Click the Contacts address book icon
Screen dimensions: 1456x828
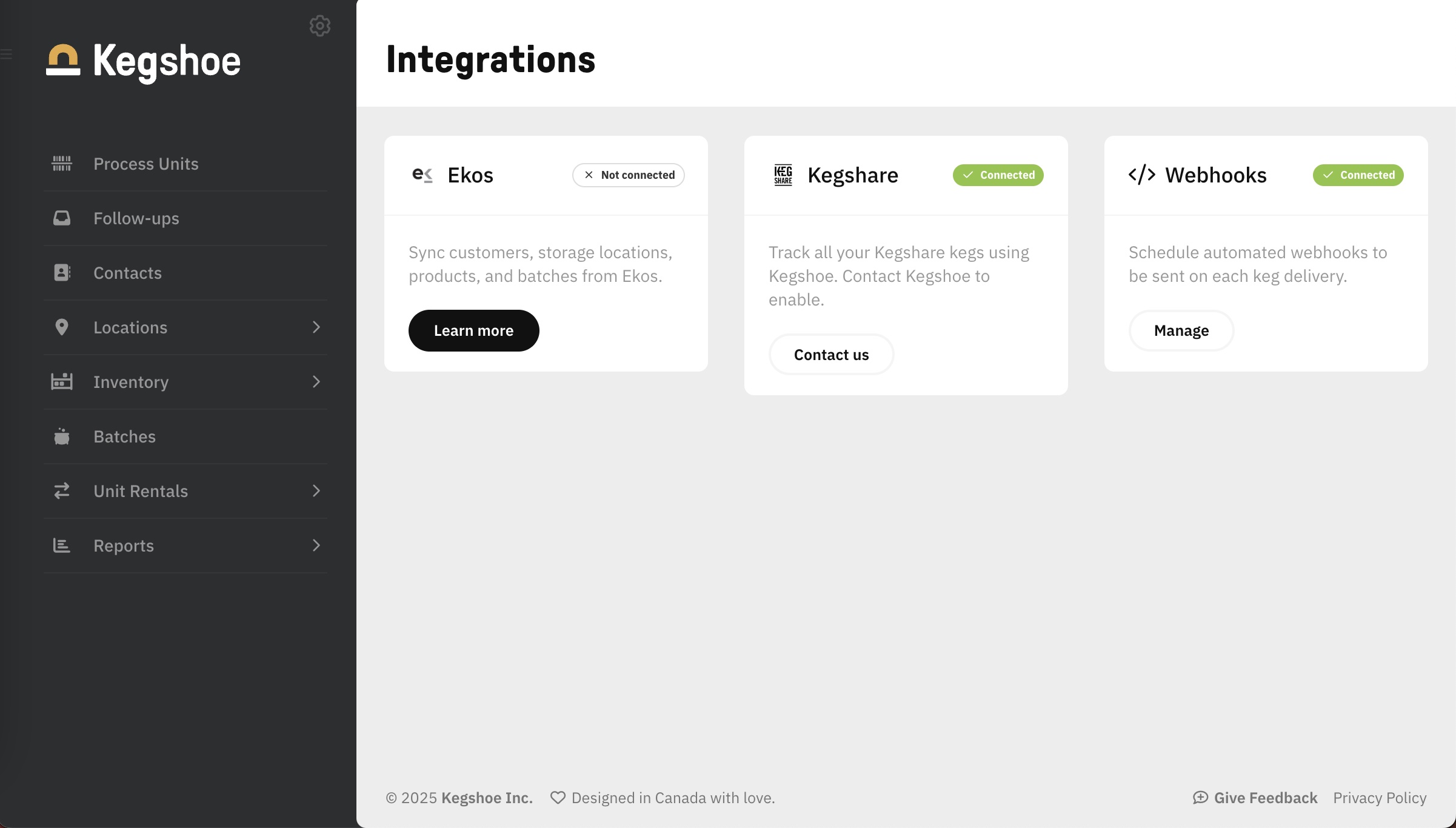point(62,273)
